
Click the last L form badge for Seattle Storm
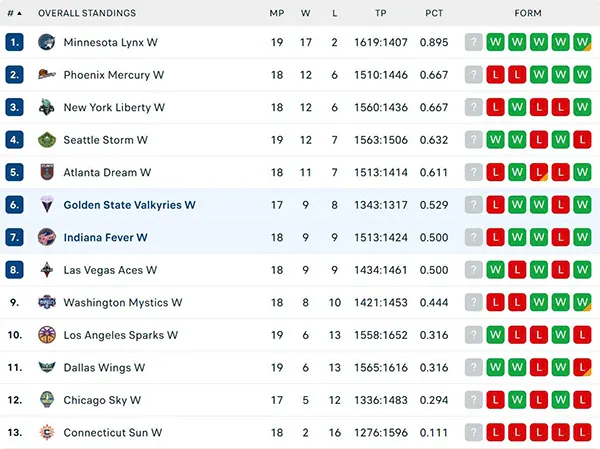coord(582,140)
